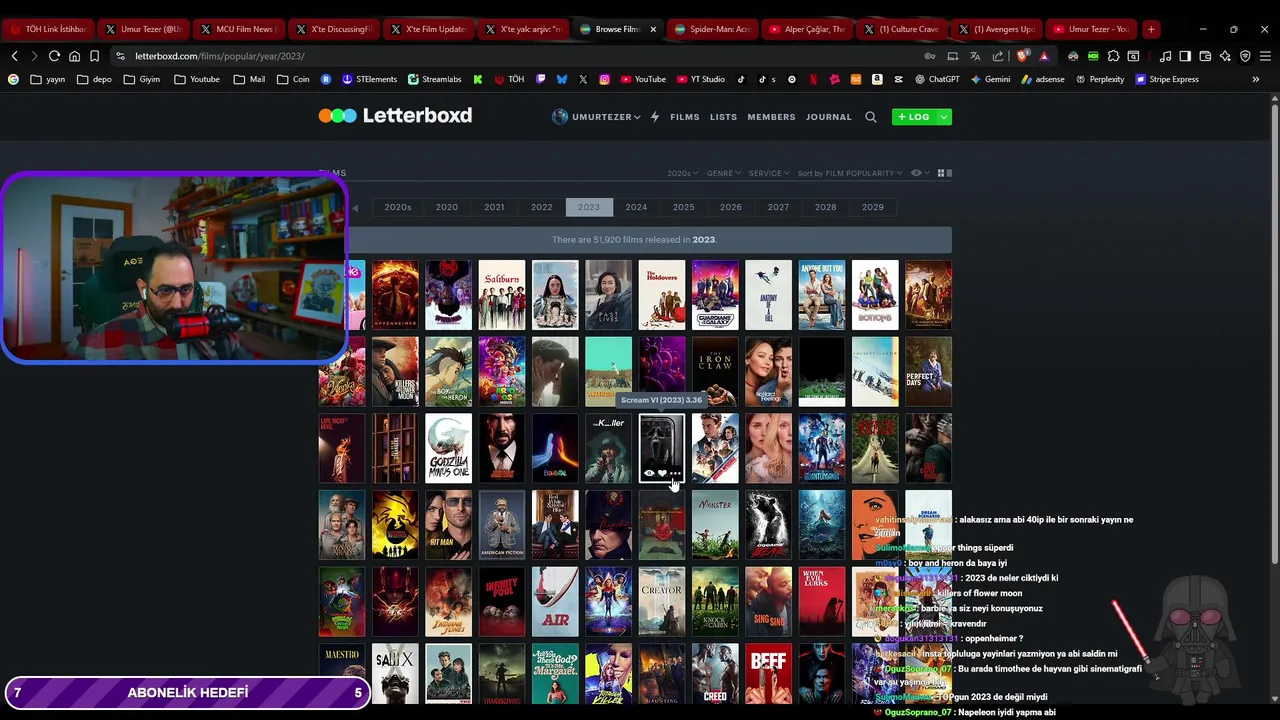Reload the page with the refresh icon
Image resolution: width=1280 pixels, height=720 pixels.
pos(54,56)
